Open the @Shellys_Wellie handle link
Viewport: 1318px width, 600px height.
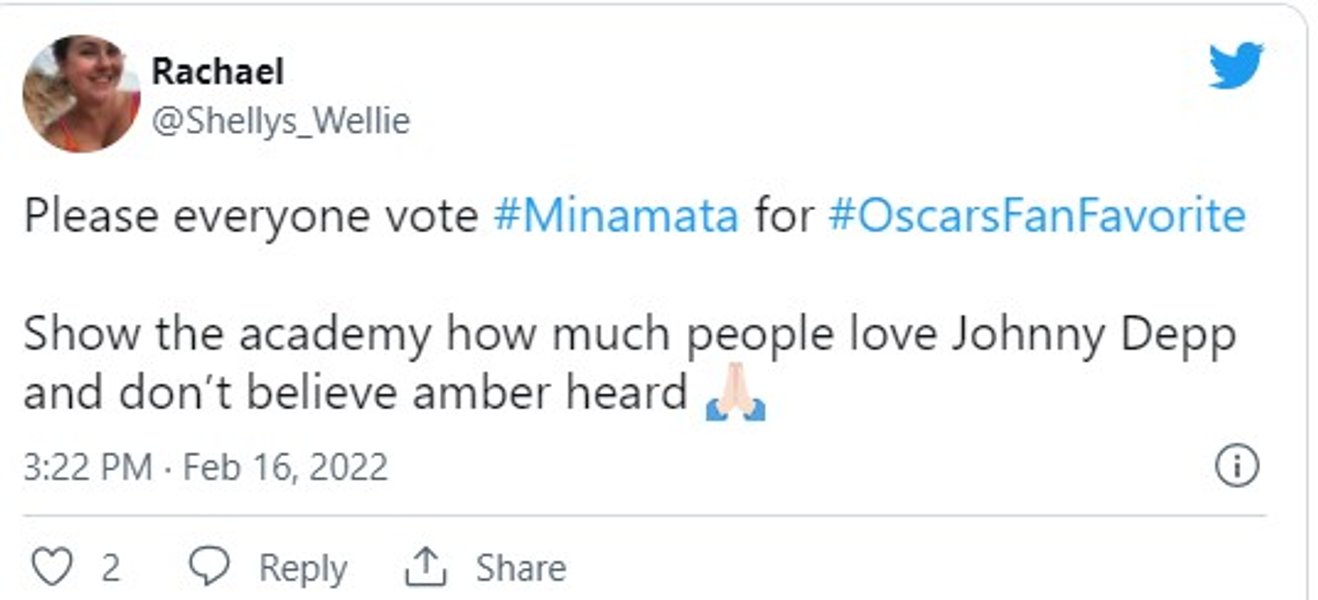coord(280,121)
